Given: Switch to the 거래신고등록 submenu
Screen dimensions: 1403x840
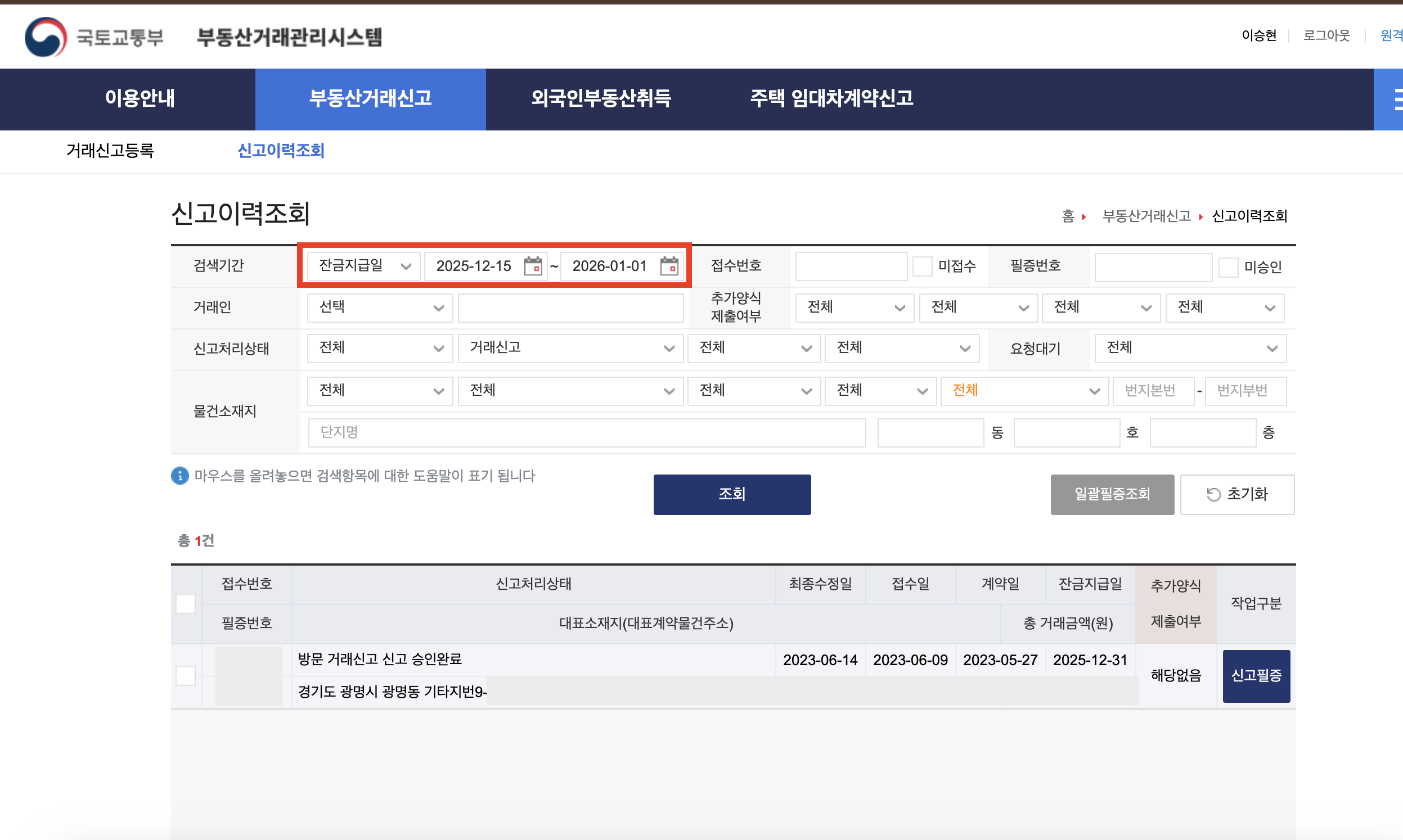Looking at the screenshot, I should 110,151.
